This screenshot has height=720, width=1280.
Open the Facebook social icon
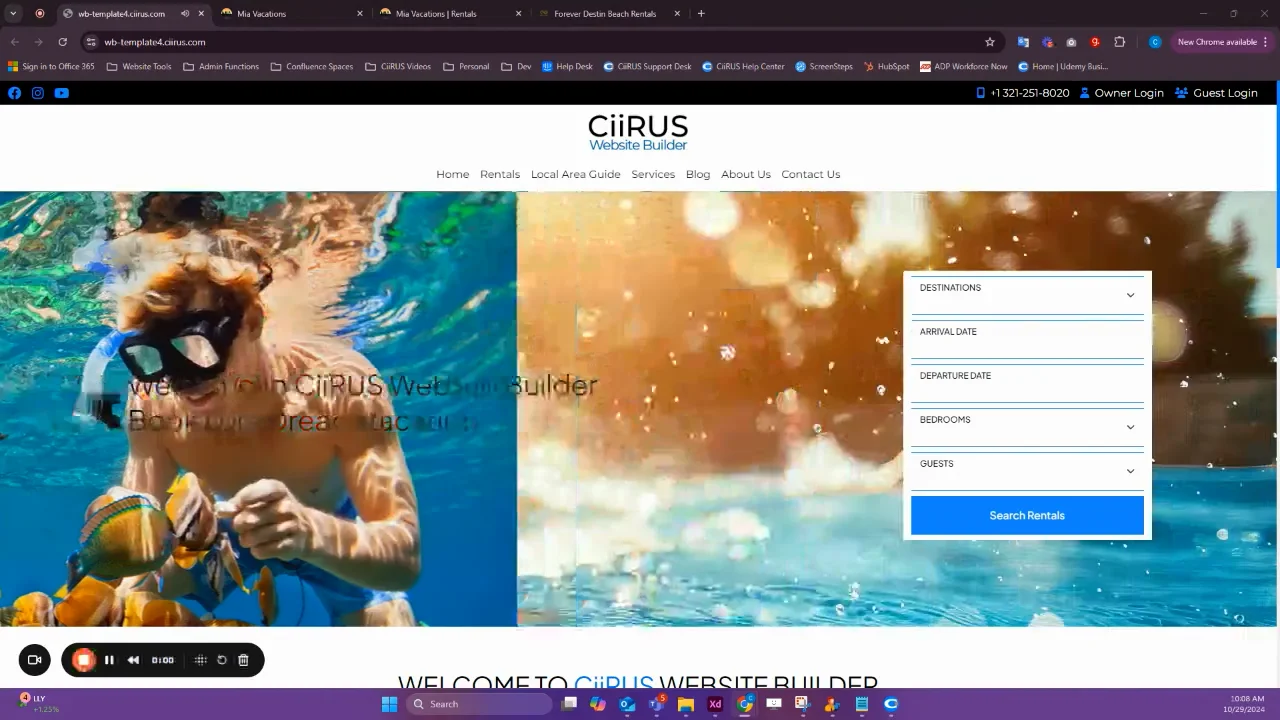click(14, 93)
